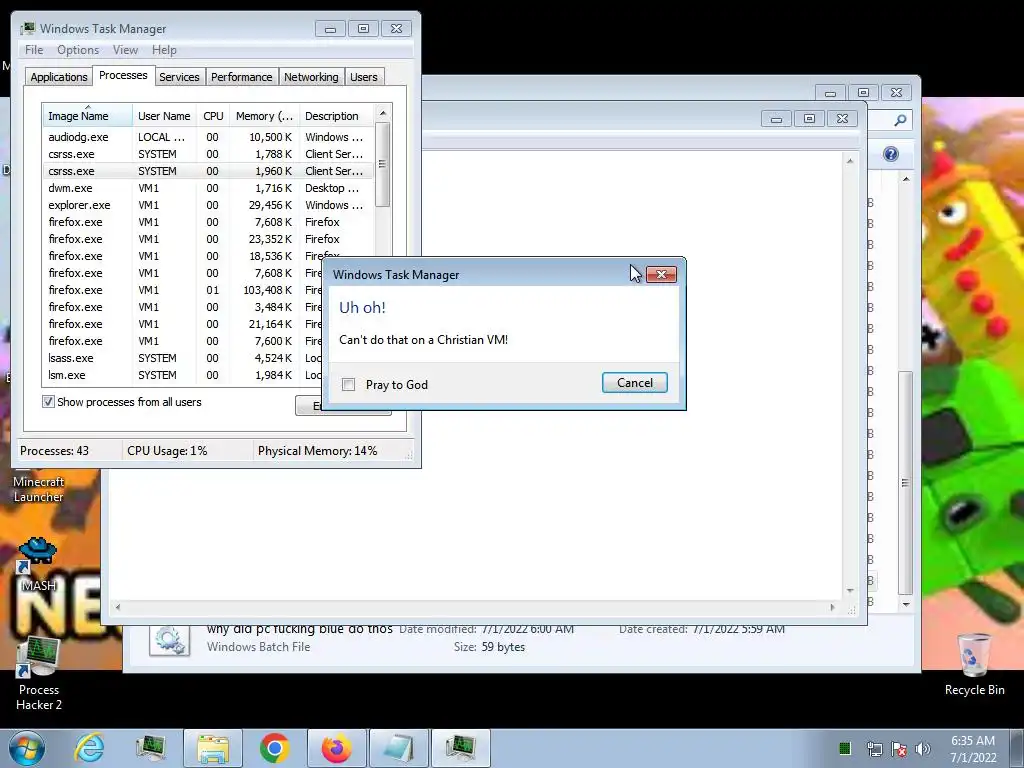The width and height of the screenshot is (1024, 768).
Task: Select the explorer.exe process row
Action: [208, 205]
